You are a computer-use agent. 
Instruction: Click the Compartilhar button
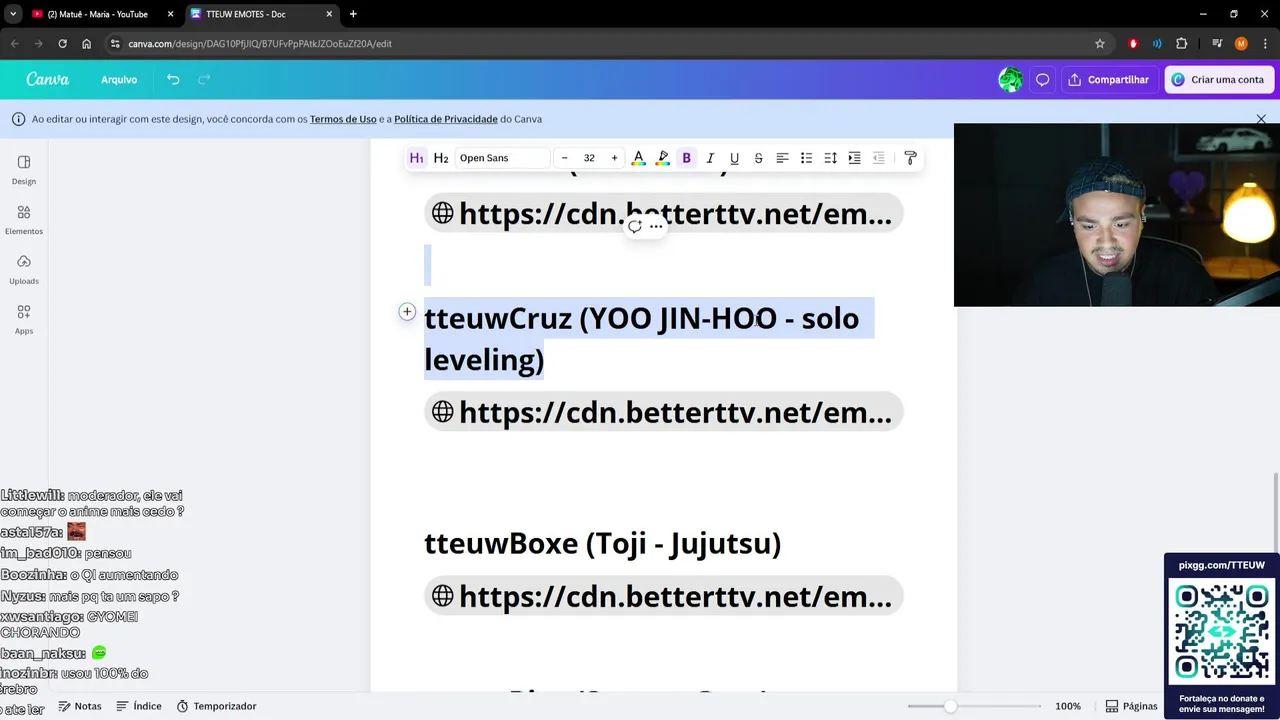[x=1109, y=80]
